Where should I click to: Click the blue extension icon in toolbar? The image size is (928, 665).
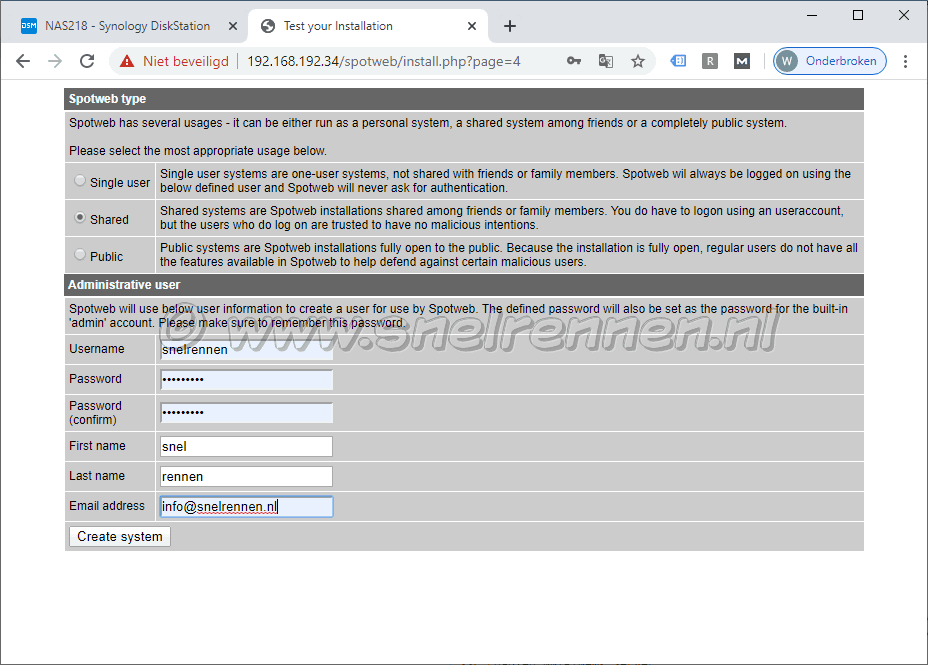tap(678, 60)
